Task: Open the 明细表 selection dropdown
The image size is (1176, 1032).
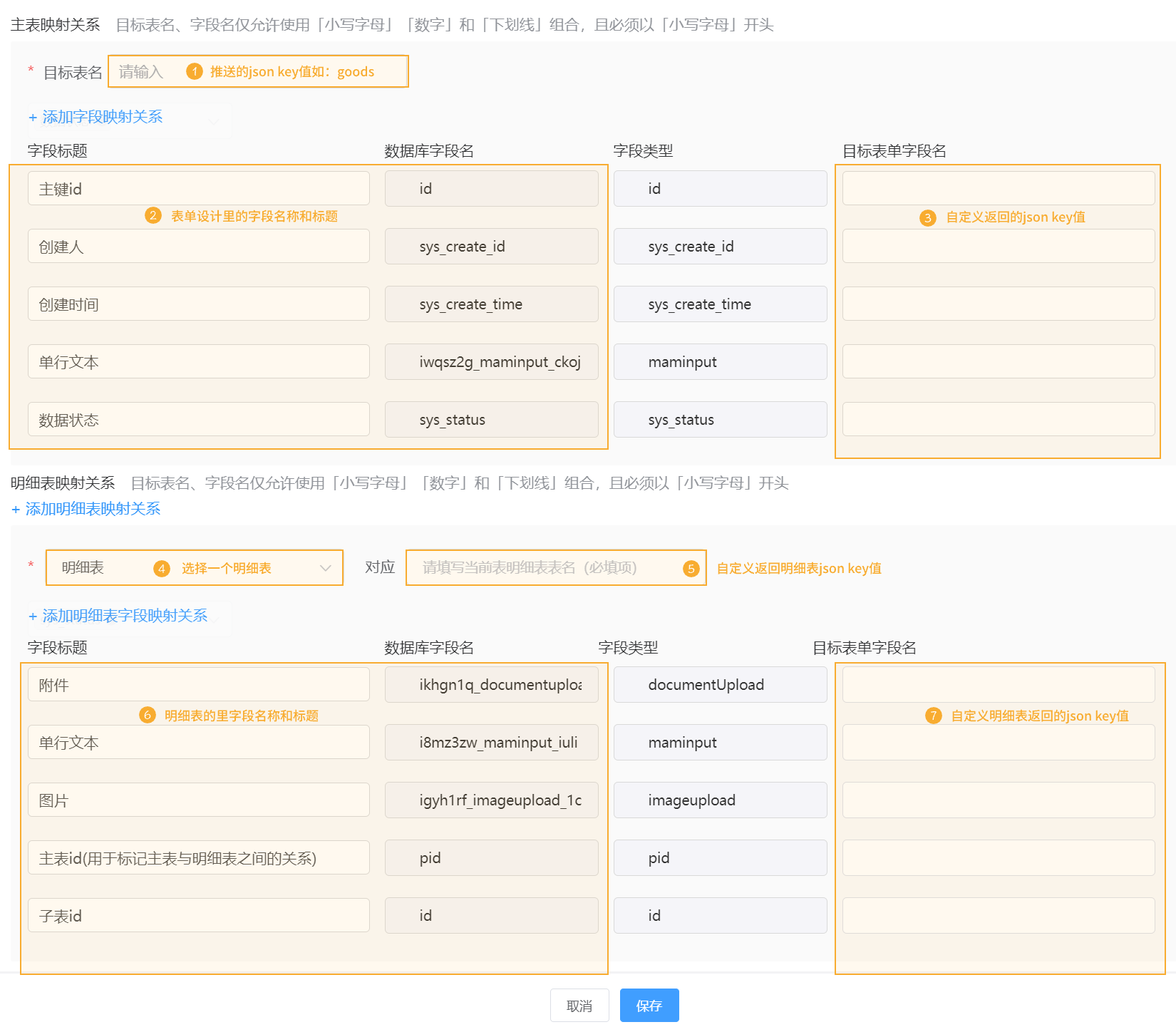Action: point(325,568)
